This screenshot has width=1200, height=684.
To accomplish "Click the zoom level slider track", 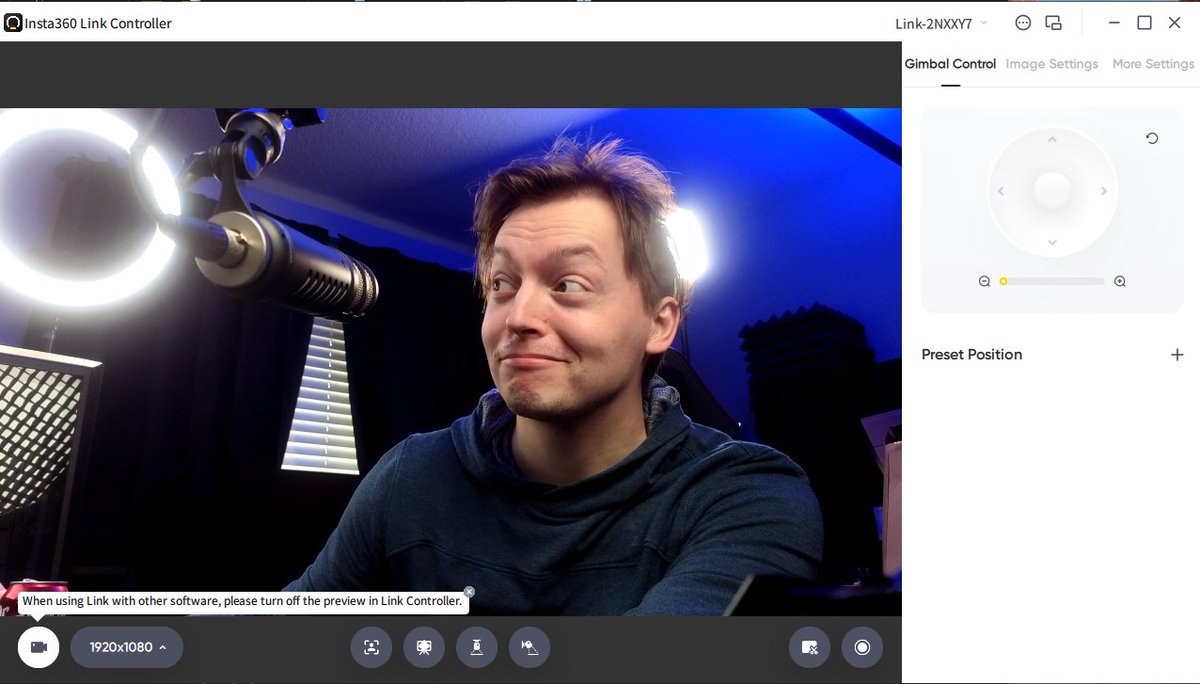I will [1052, 282].
